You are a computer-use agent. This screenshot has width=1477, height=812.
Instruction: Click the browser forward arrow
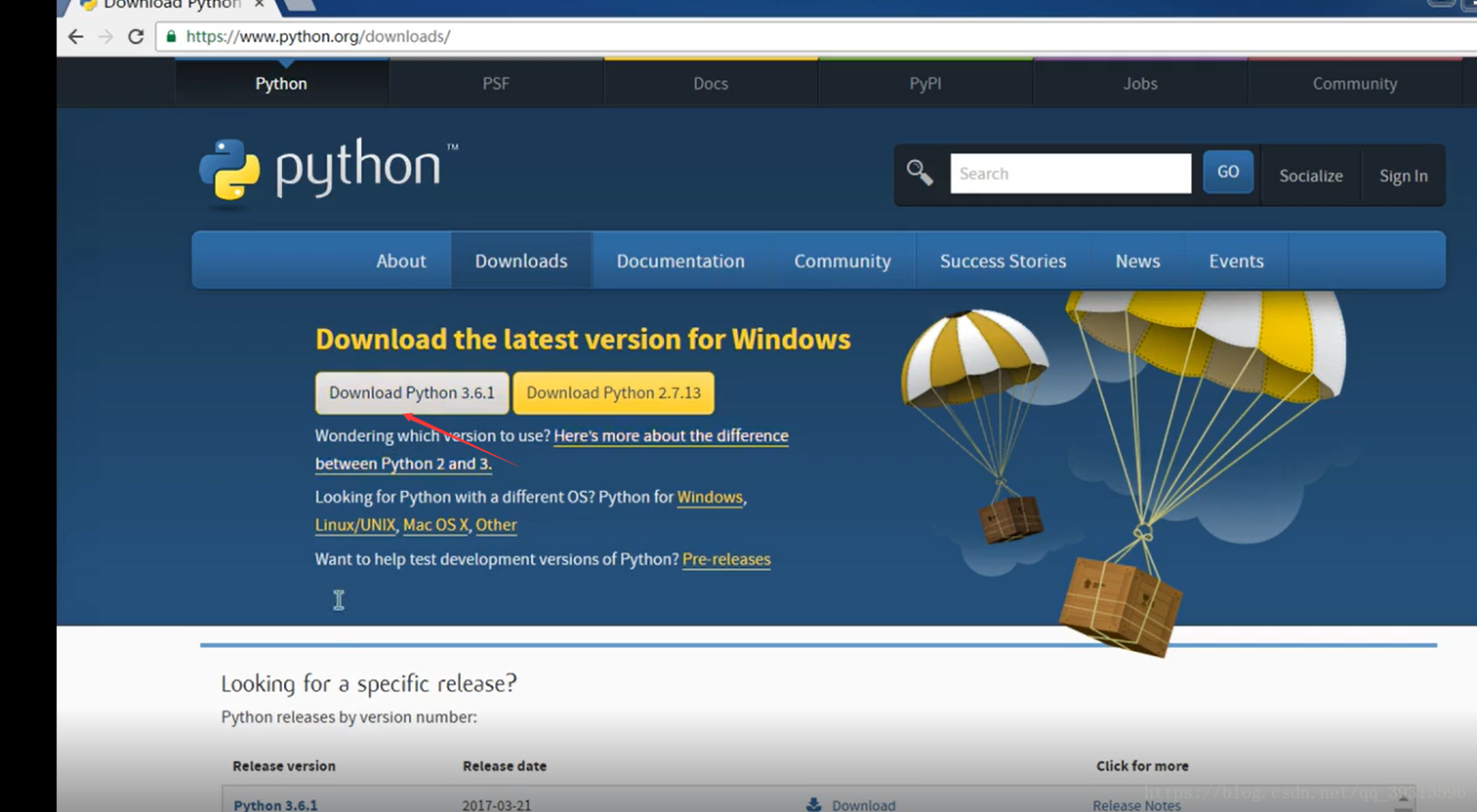tap(106, 36)
